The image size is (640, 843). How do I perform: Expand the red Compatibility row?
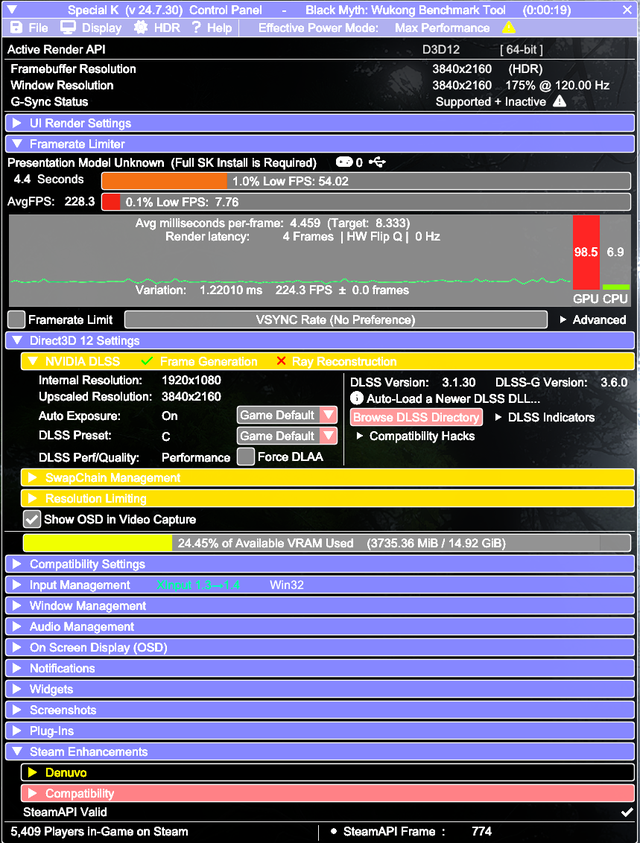pyautogui.click(x=328, y=793)
